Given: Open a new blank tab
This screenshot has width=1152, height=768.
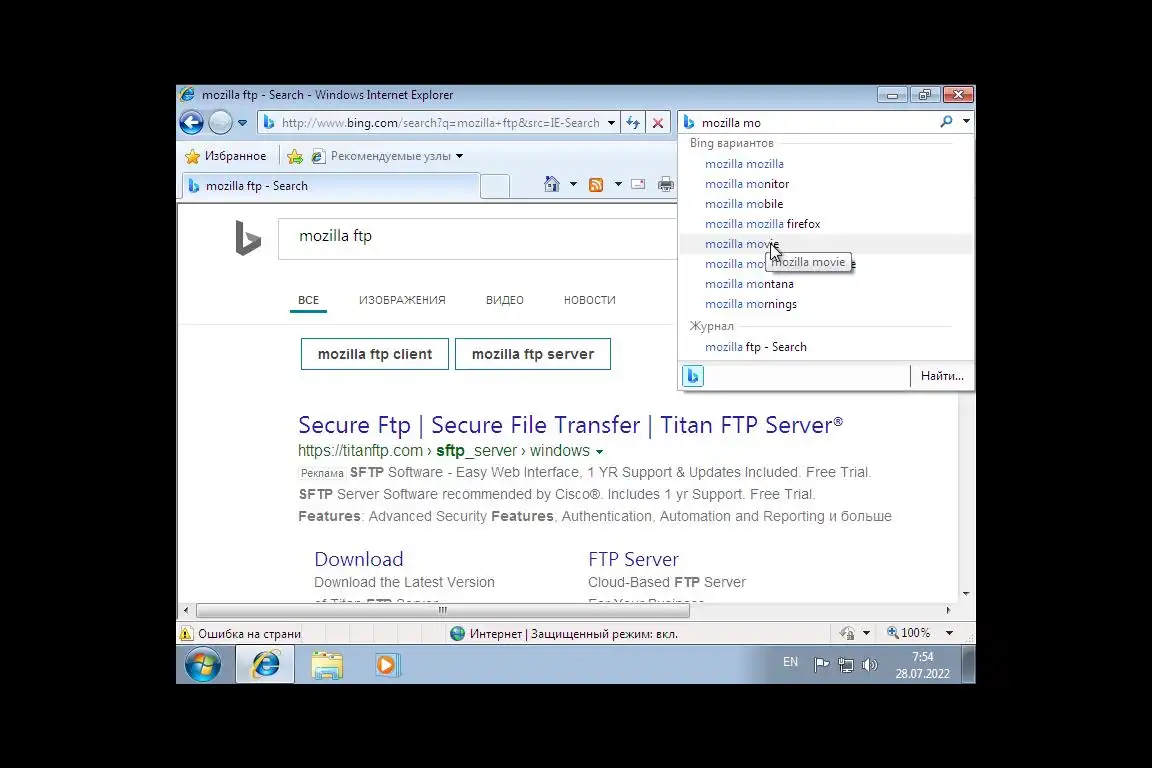Looking at the screenshot, I should 495,187.
